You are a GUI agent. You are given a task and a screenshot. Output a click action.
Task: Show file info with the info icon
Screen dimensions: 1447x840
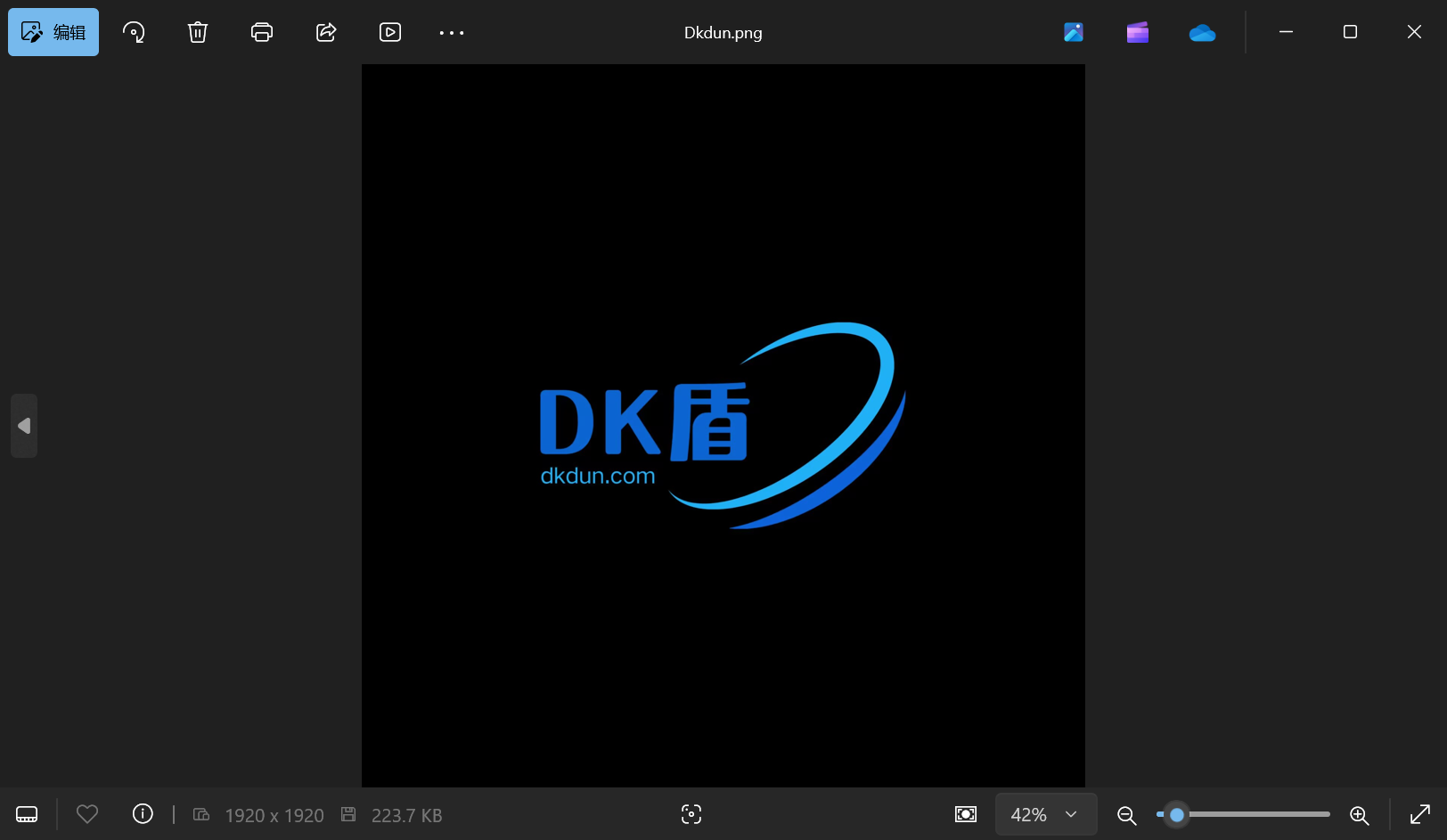(x=143, y=813)
